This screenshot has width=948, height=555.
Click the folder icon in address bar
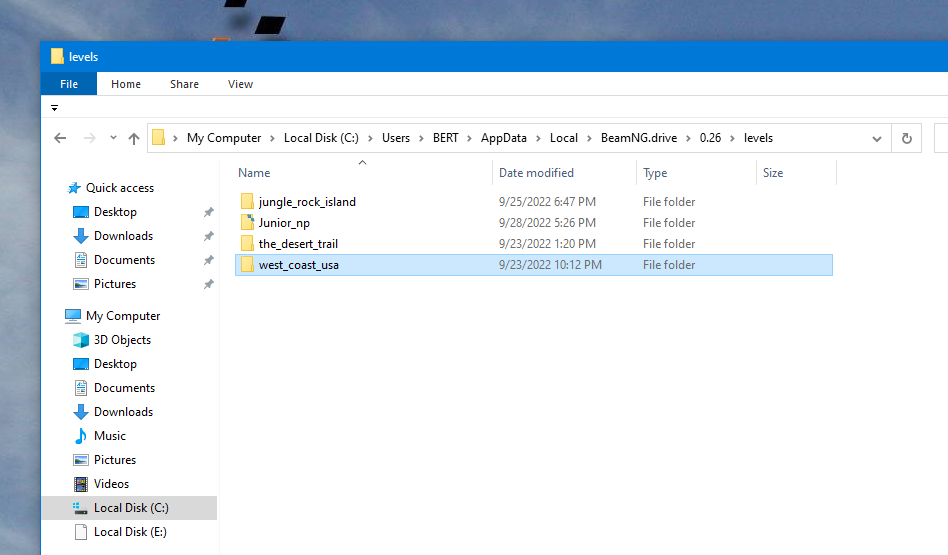(x=158, y=138)
